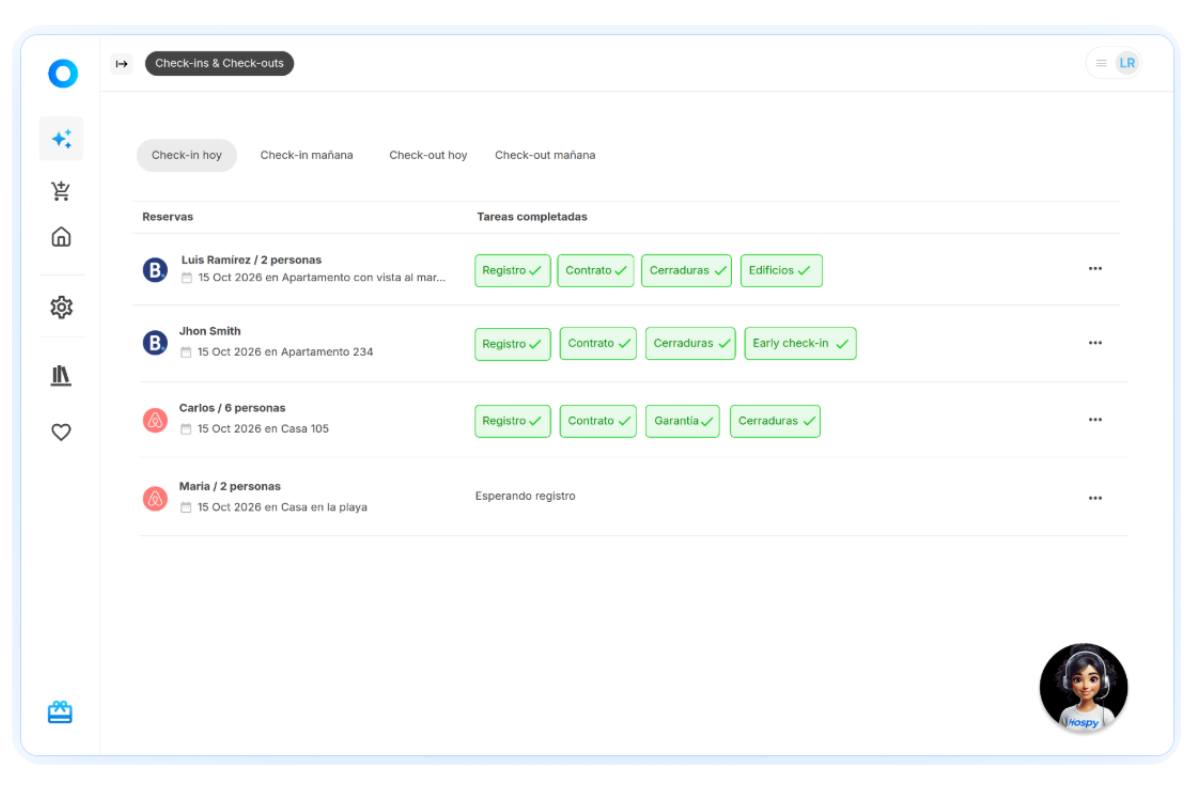Open the books library sidebar icon

(61, 376)
